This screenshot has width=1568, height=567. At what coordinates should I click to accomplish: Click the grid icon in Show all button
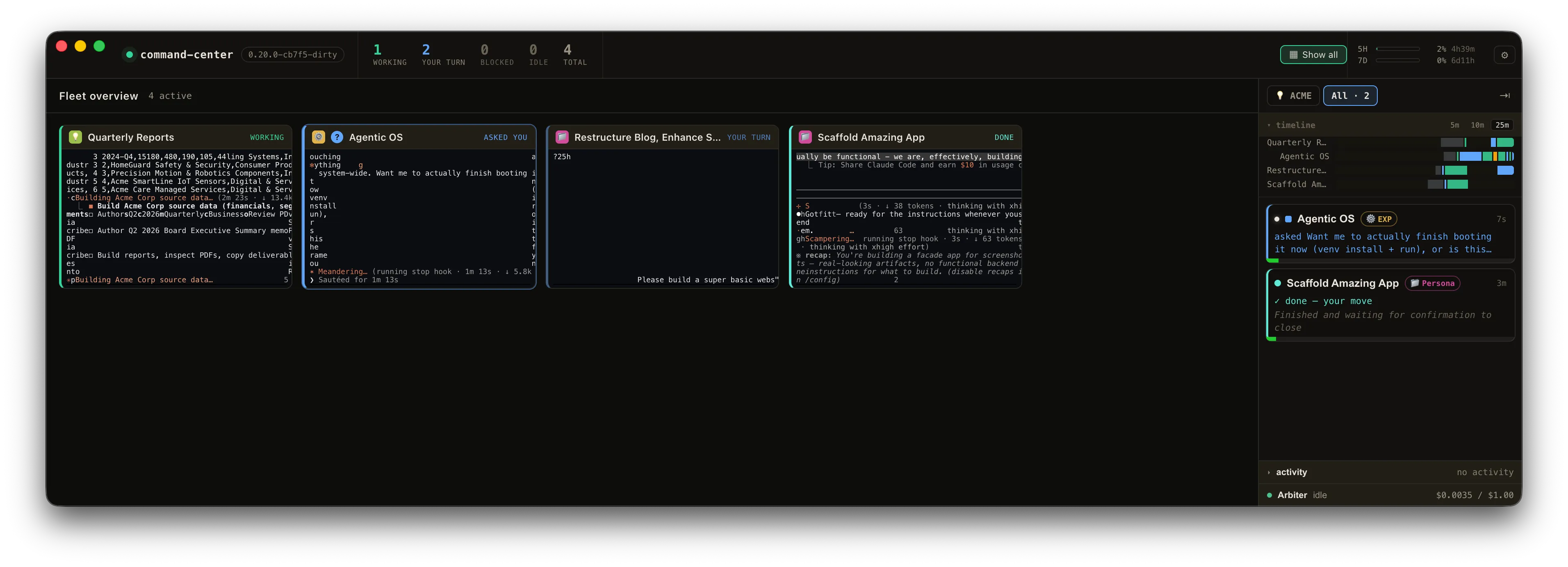click(1294, 55)
